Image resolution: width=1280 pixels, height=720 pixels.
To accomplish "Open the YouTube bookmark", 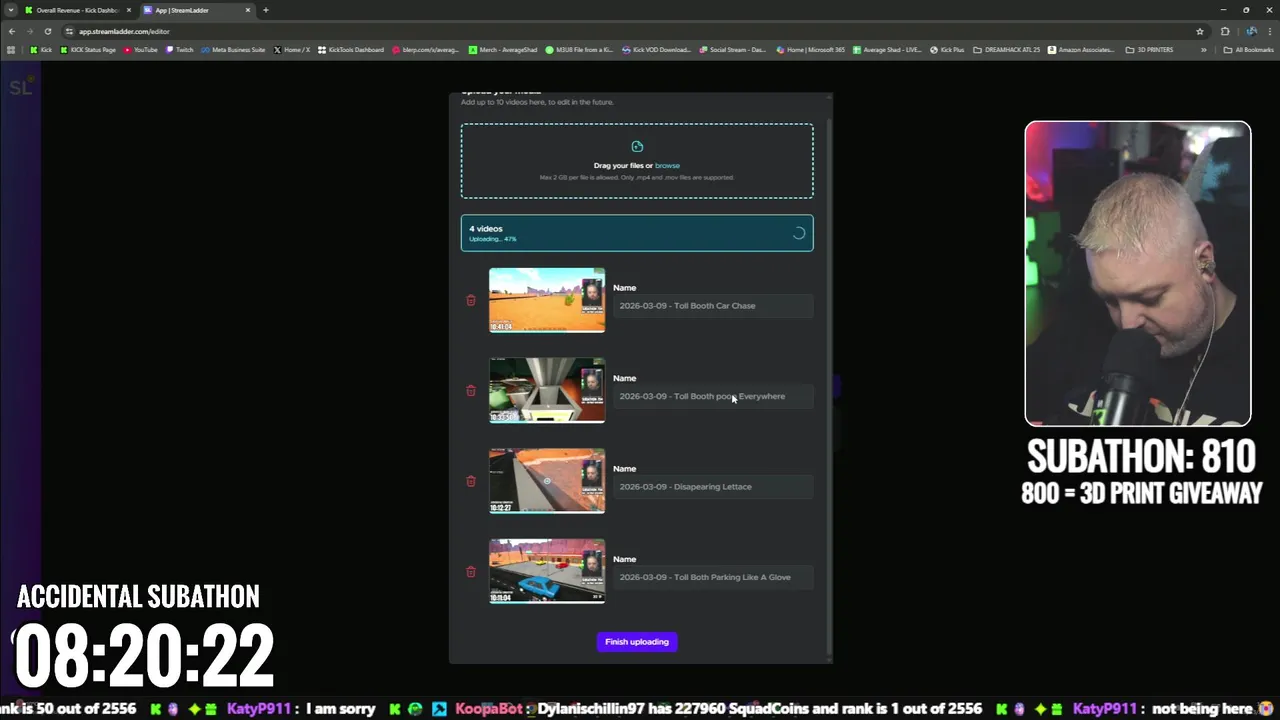I will click(141, 49).
